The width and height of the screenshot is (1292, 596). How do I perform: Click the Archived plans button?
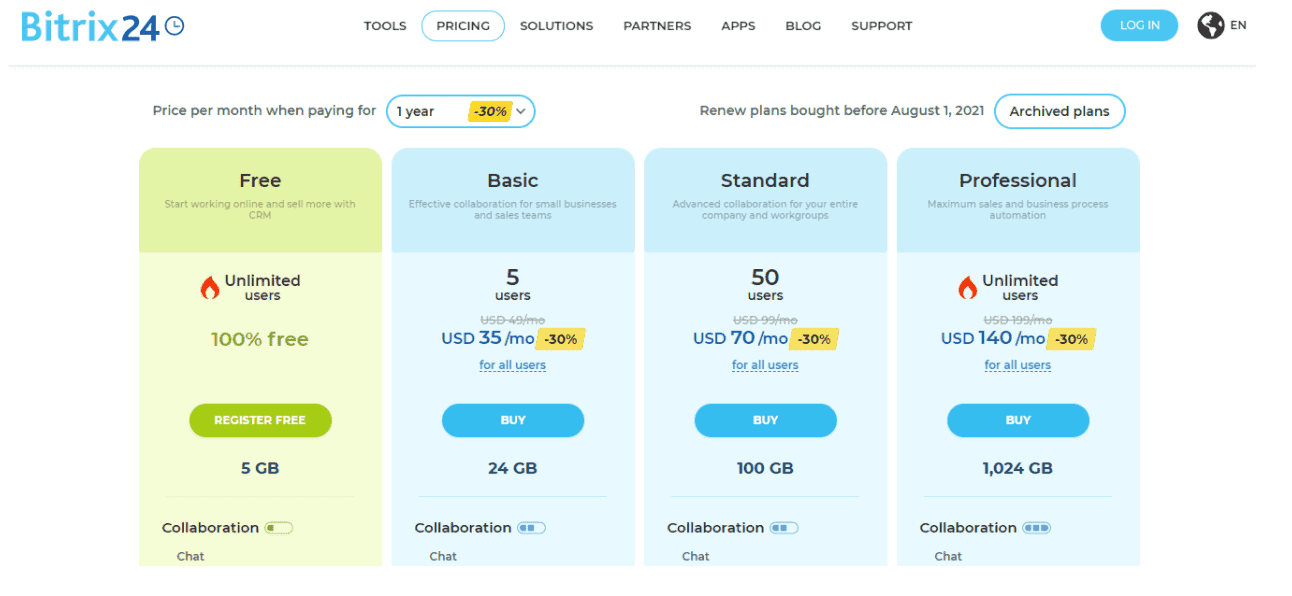coord(1059,111)
